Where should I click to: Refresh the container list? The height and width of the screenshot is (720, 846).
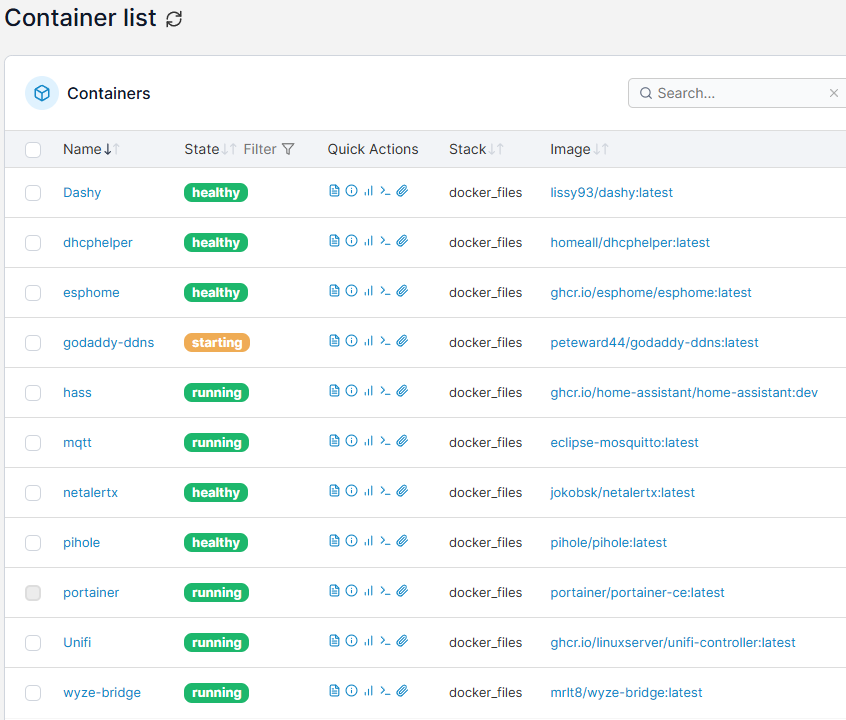tap(174, 19)
